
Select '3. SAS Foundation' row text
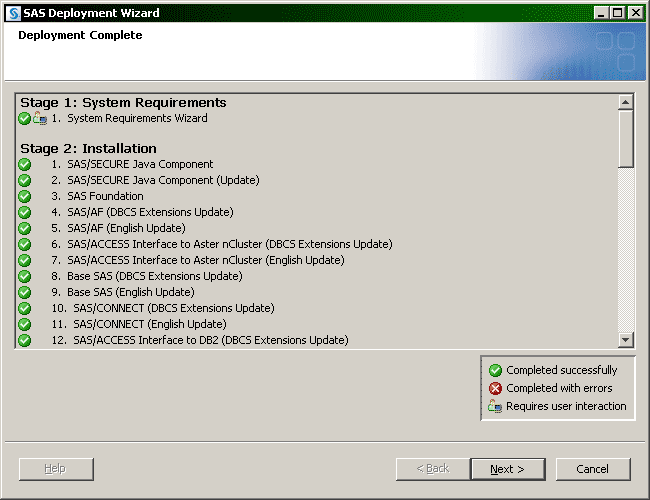tap(97, 196)
